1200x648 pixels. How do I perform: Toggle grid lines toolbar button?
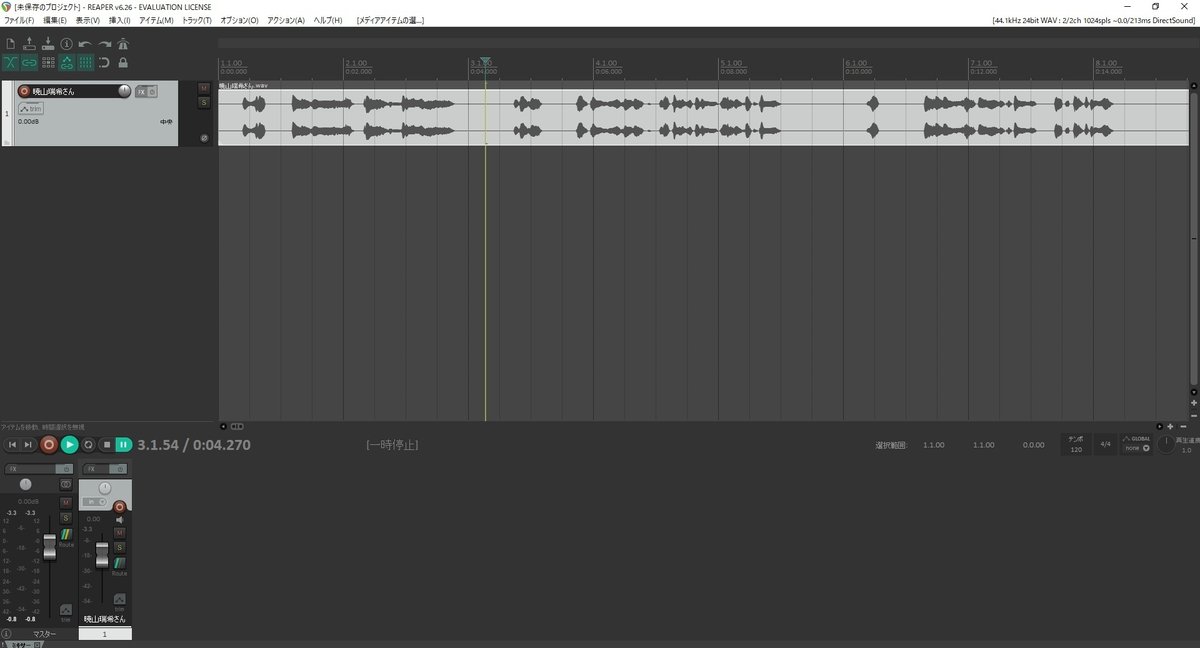coord(86,63)
